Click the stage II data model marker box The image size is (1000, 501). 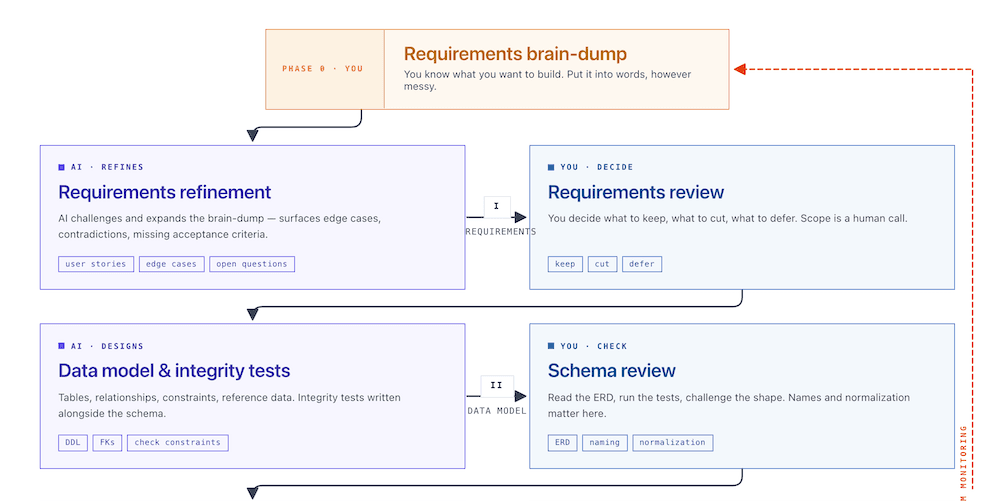497,385
